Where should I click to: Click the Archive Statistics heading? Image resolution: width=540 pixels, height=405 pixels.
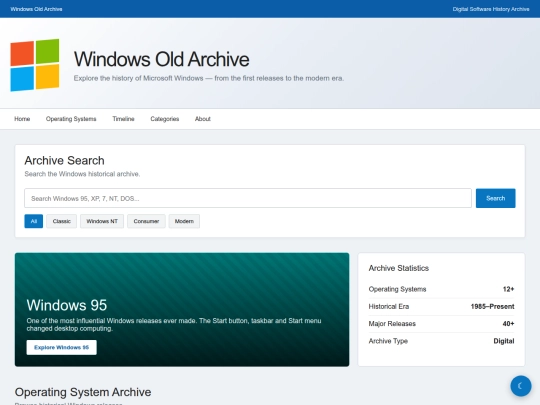pos(398,268)
